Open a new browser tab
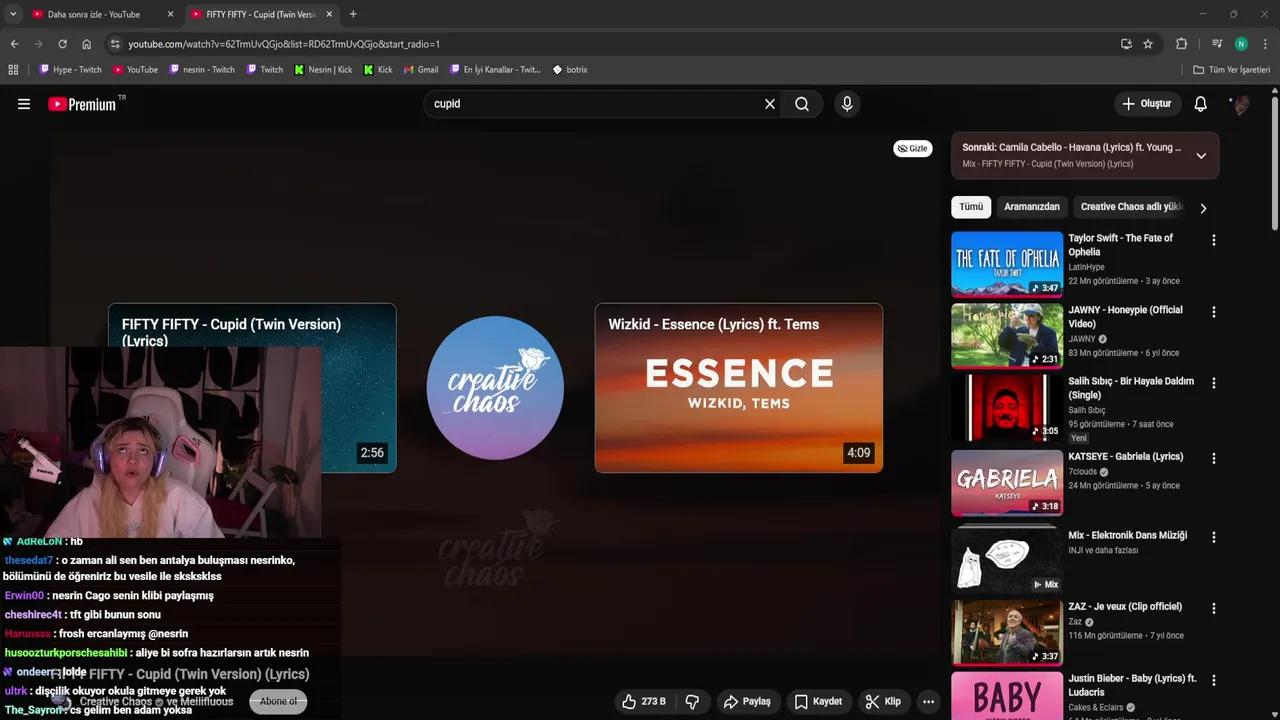Image resolution: width=1280 pixels, height=720 pixels. point(353,14)
